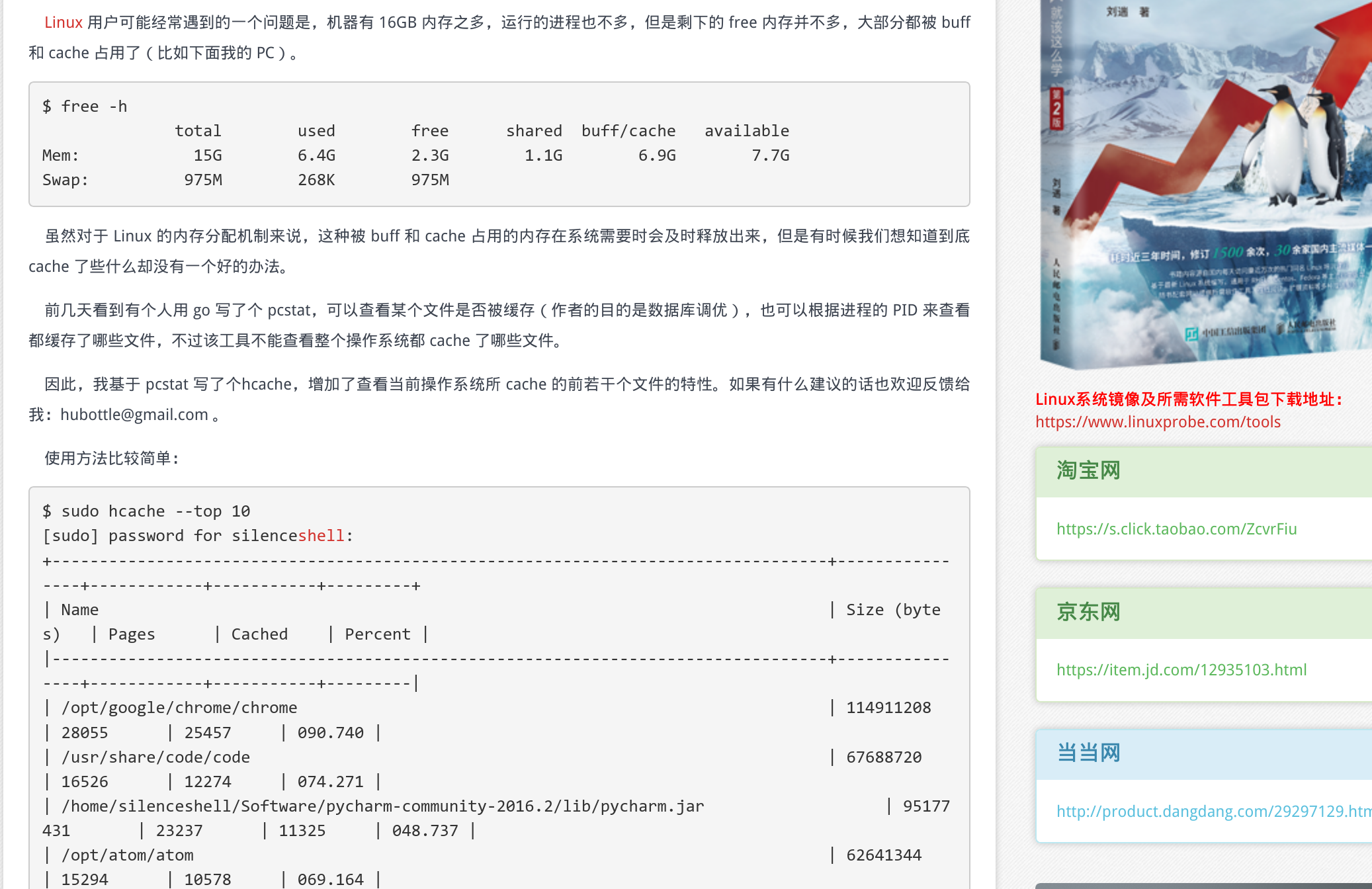
Task: Click the hubottle@gmail.com email address
Action: pos(134,415)
